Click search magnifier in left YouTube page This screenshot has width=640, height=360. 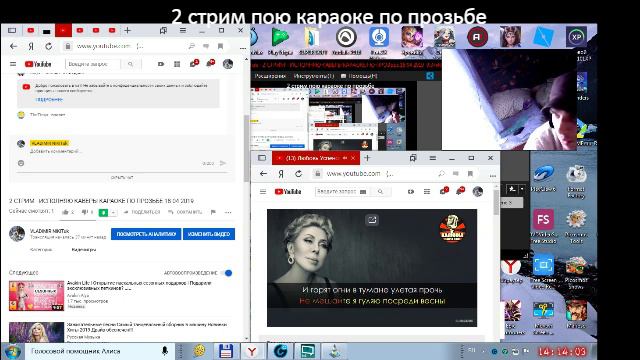click(x=130, y=64)
